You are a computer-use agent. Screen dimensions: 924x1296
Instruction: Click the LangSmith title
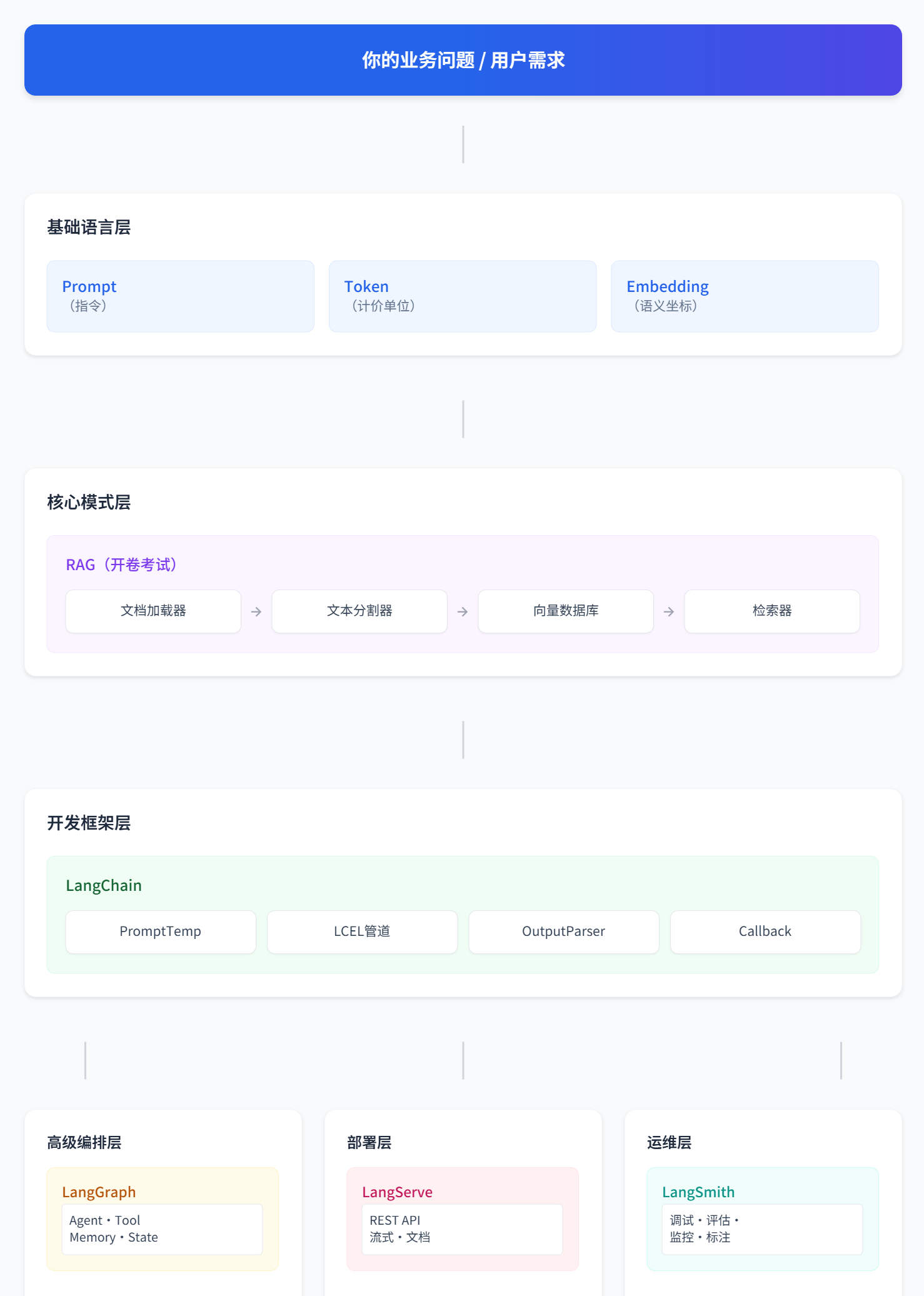pos(698,1192)
